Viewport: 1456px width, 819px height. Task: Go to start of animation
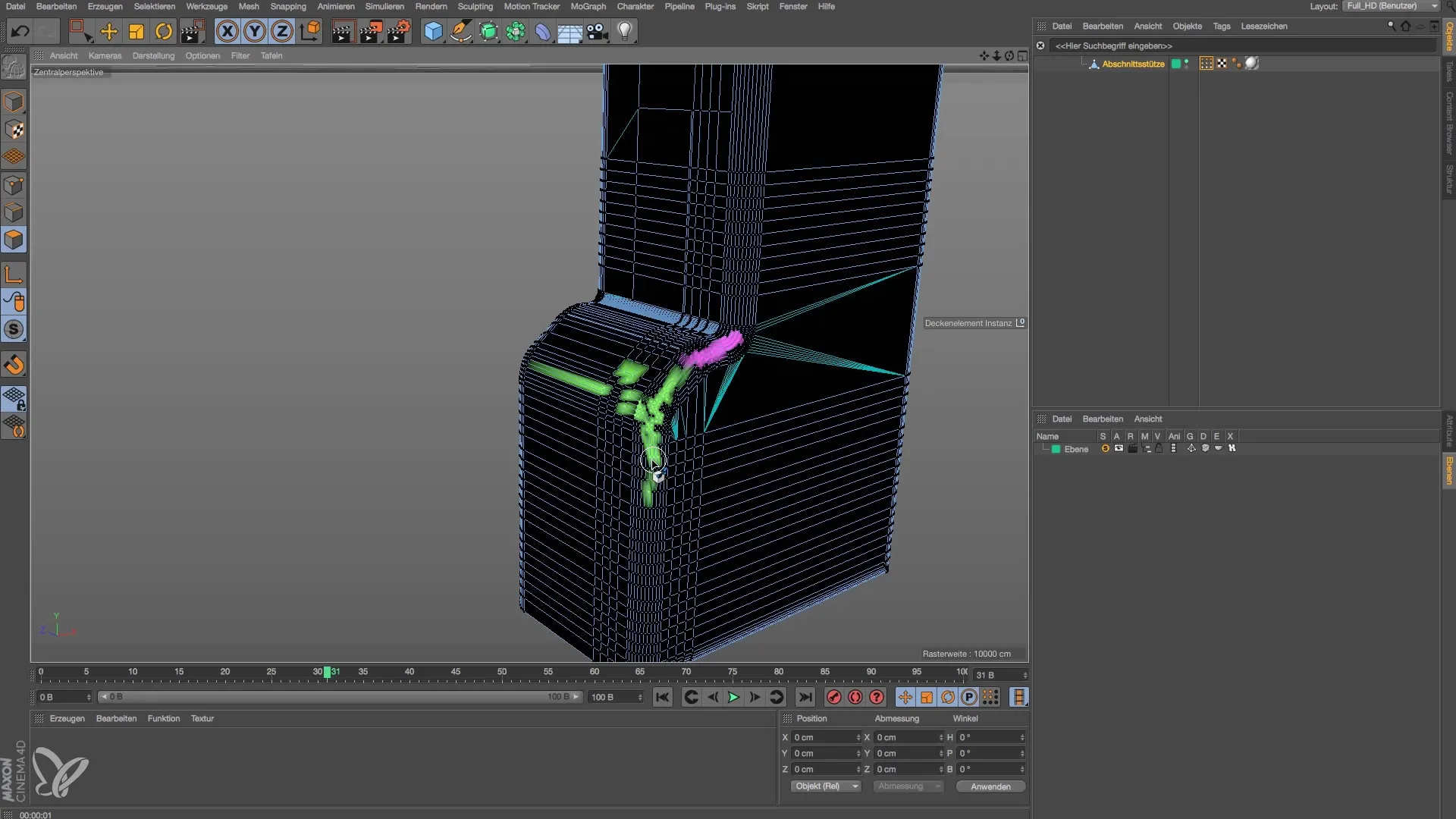coord(662,697)
